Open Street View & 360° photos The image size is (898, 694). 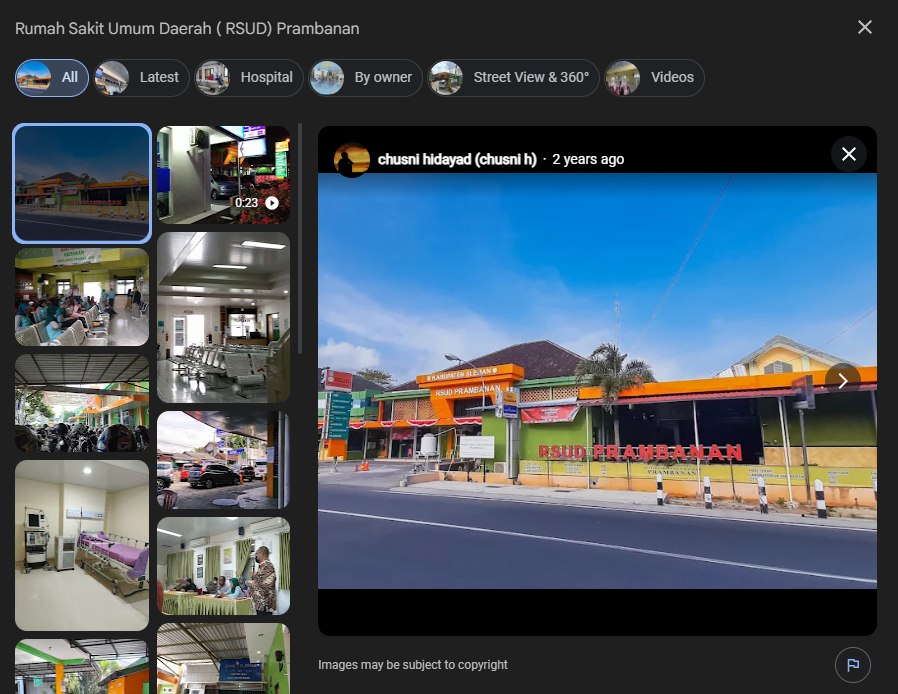513,78
